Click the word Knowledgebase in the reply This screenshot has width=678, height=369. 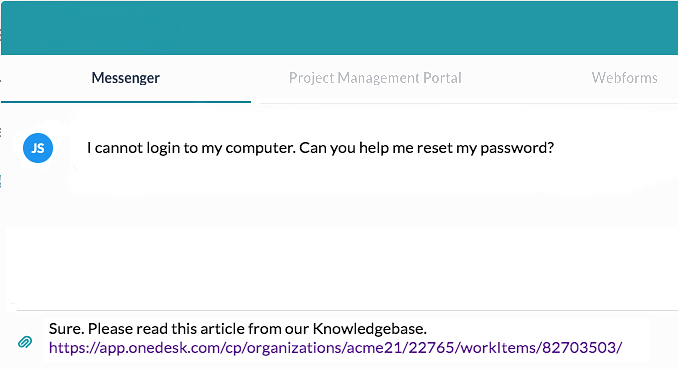click(x=370, y=329)
